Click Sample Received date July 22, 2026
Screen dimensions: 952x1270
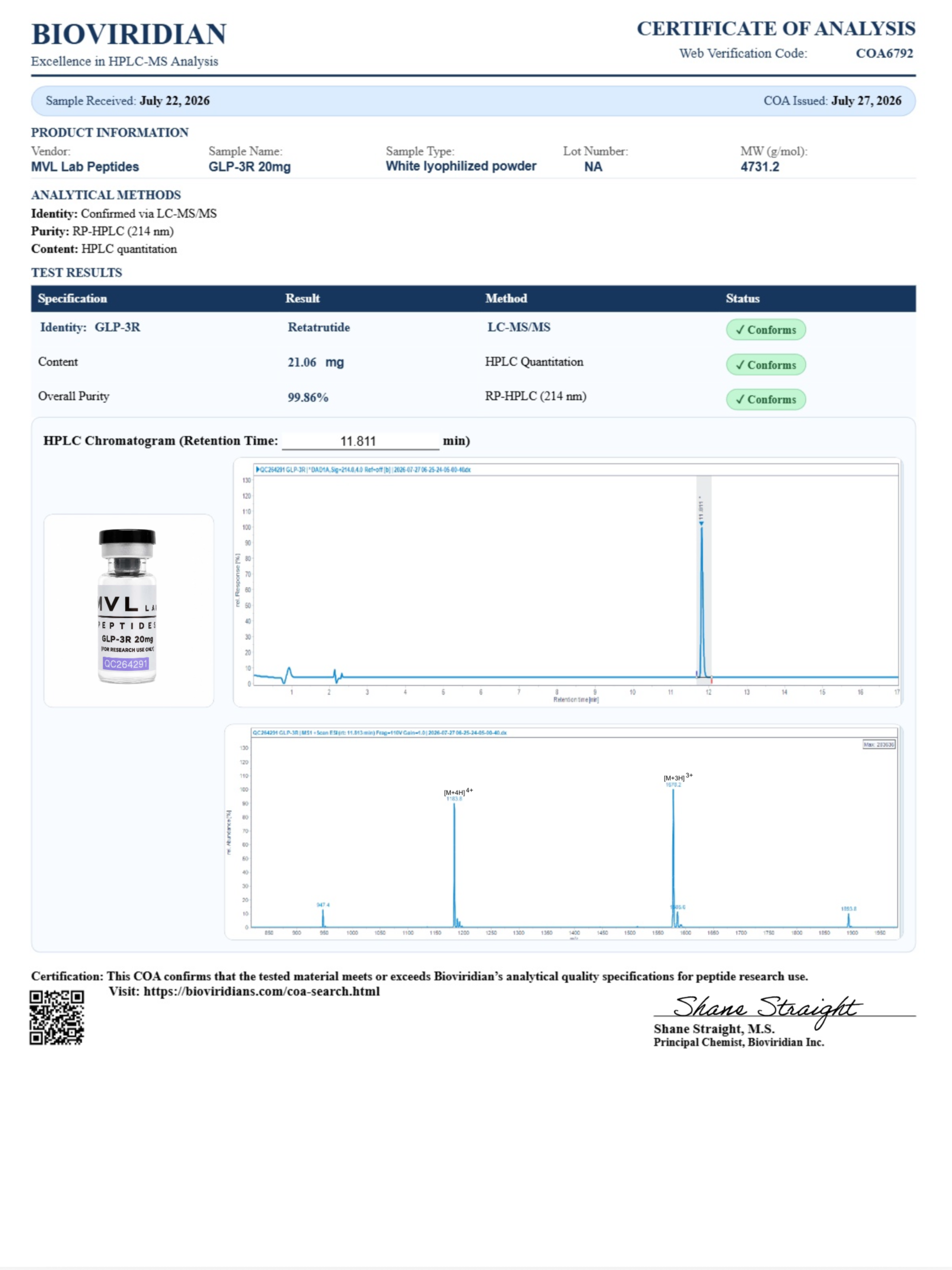click(174, 100)
